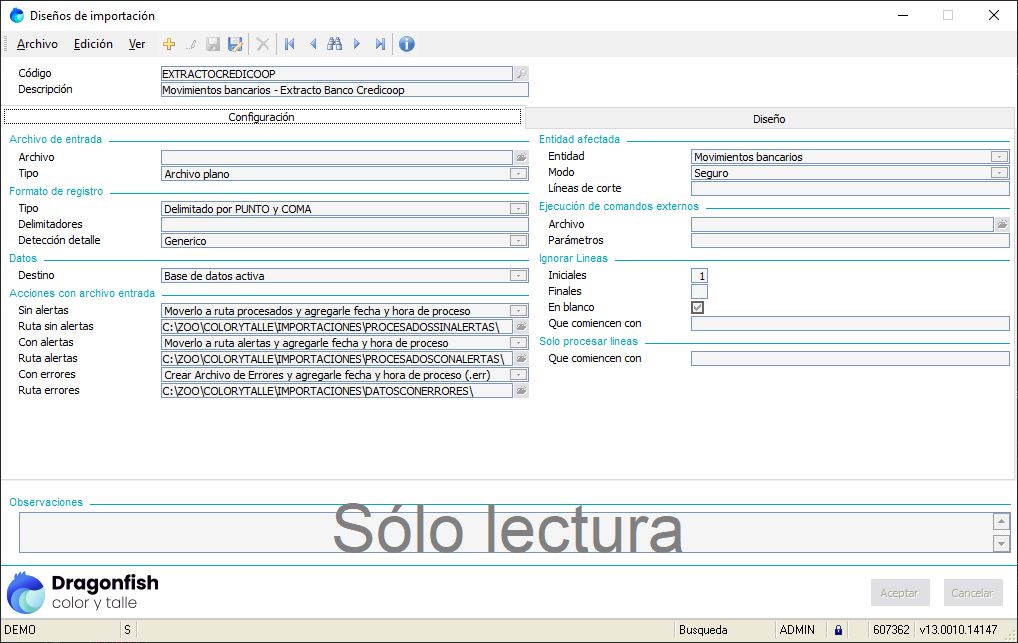Browse for external command Archivo
Screen dimensions: 1018x643
(x=1002, y=224)
